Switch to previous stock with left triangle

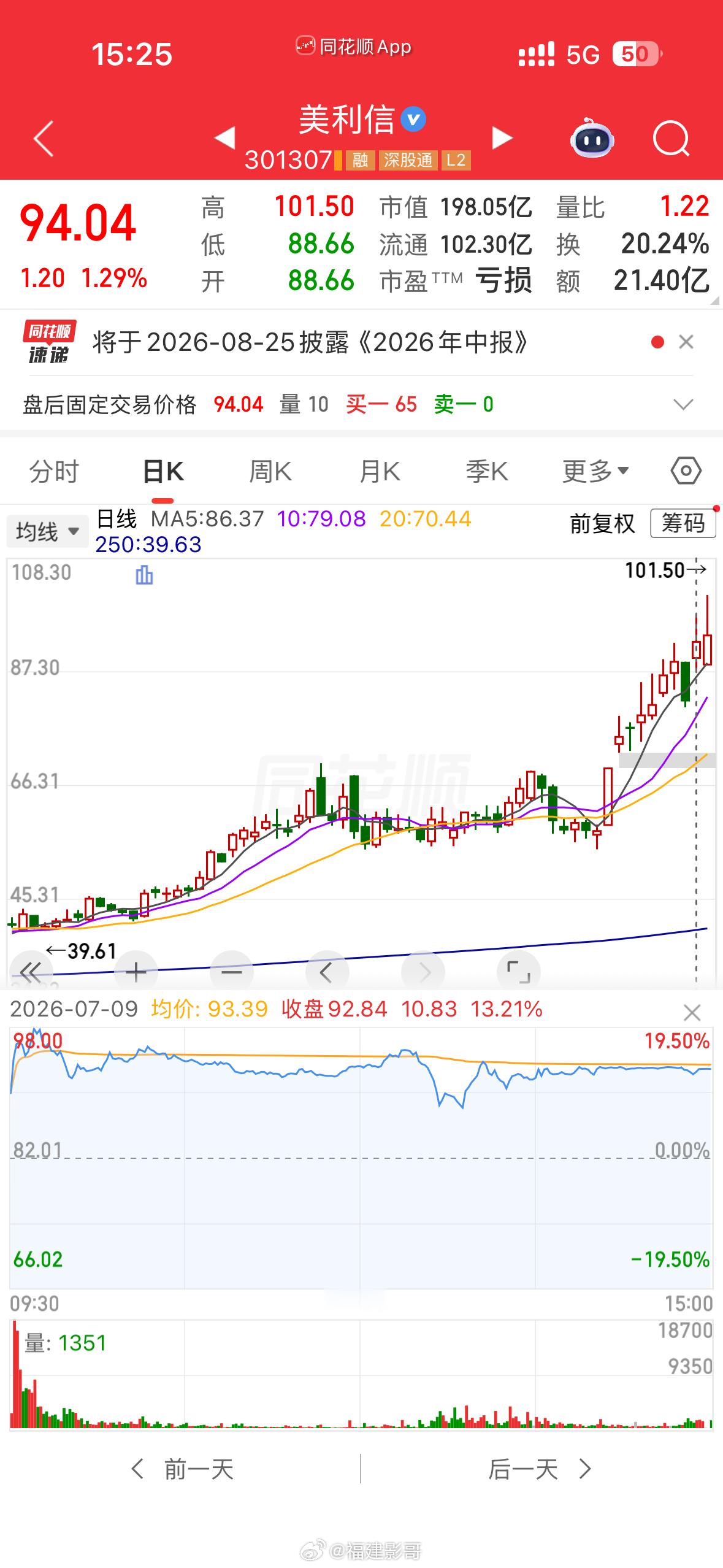225,137
